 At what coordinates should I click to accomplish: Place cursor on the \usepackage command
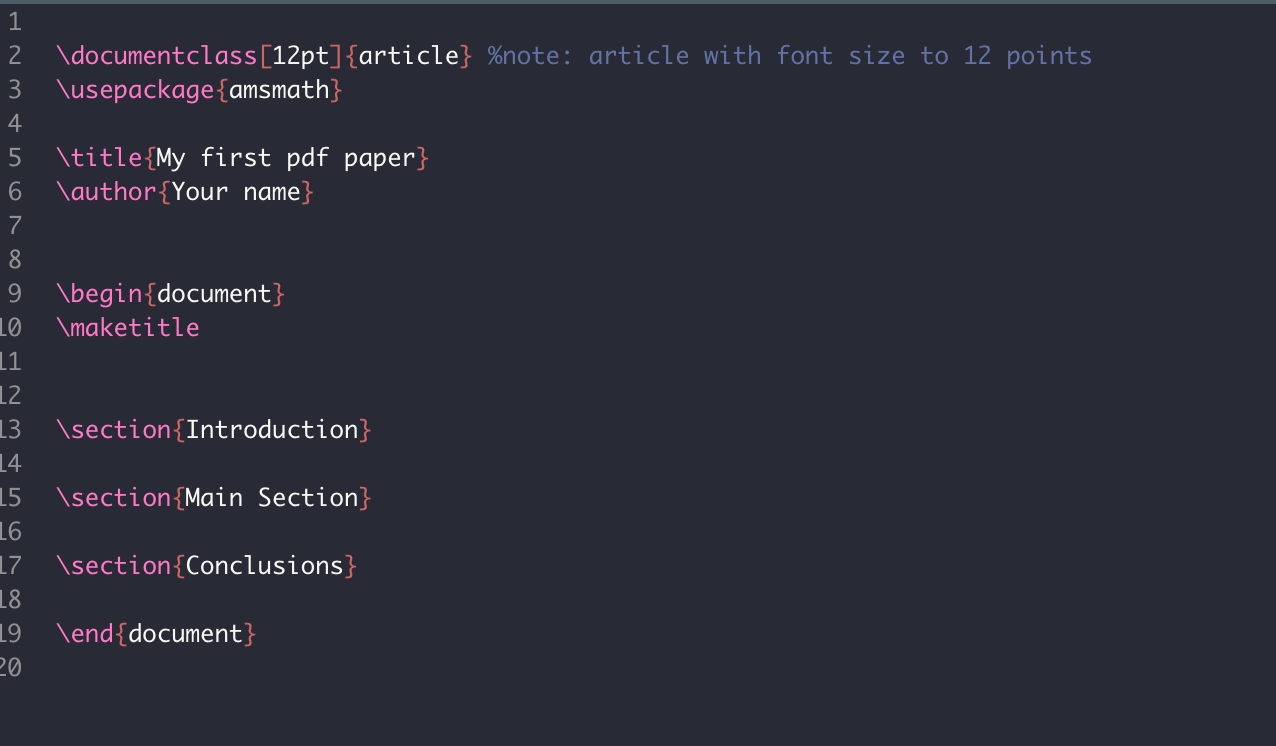[135, 90]
